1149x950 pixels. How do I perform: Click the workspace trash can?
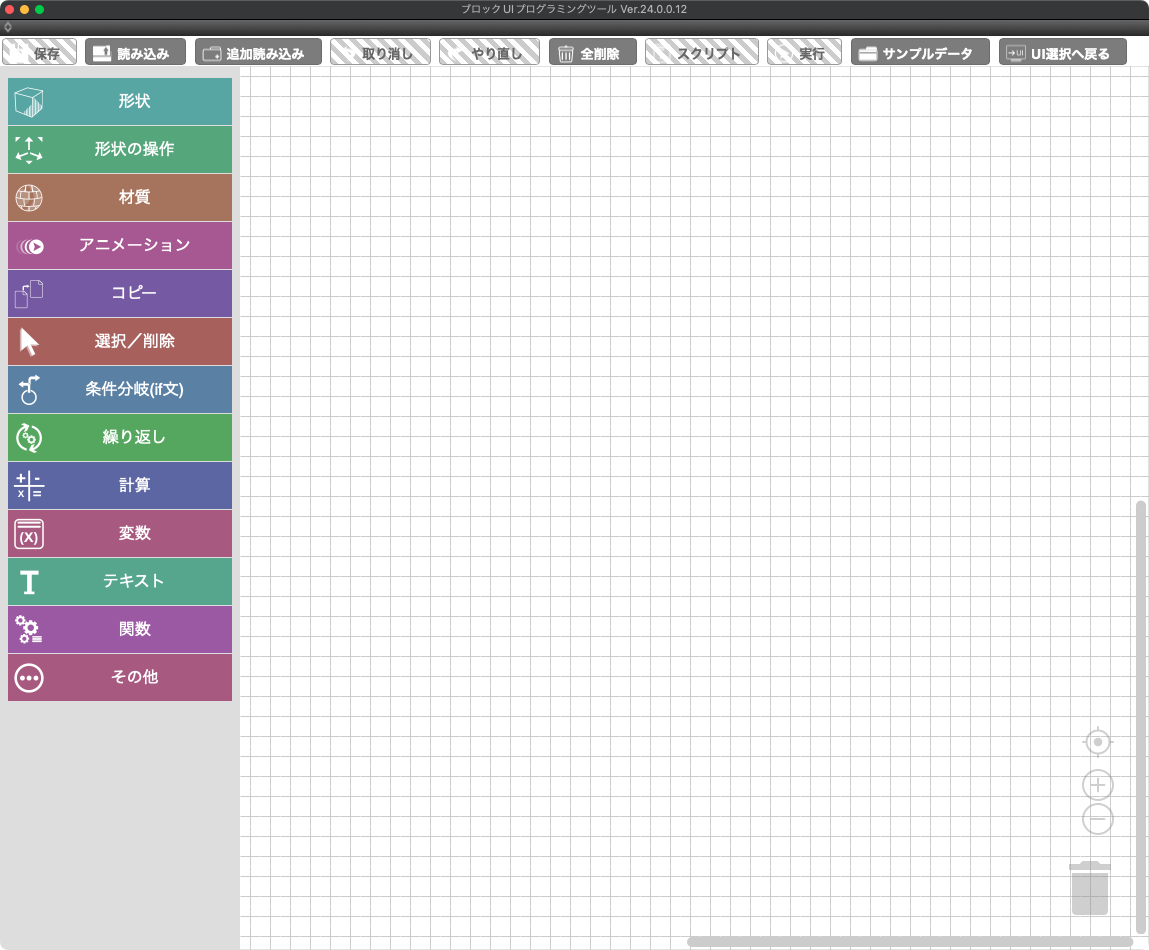tap(1090, 888)
